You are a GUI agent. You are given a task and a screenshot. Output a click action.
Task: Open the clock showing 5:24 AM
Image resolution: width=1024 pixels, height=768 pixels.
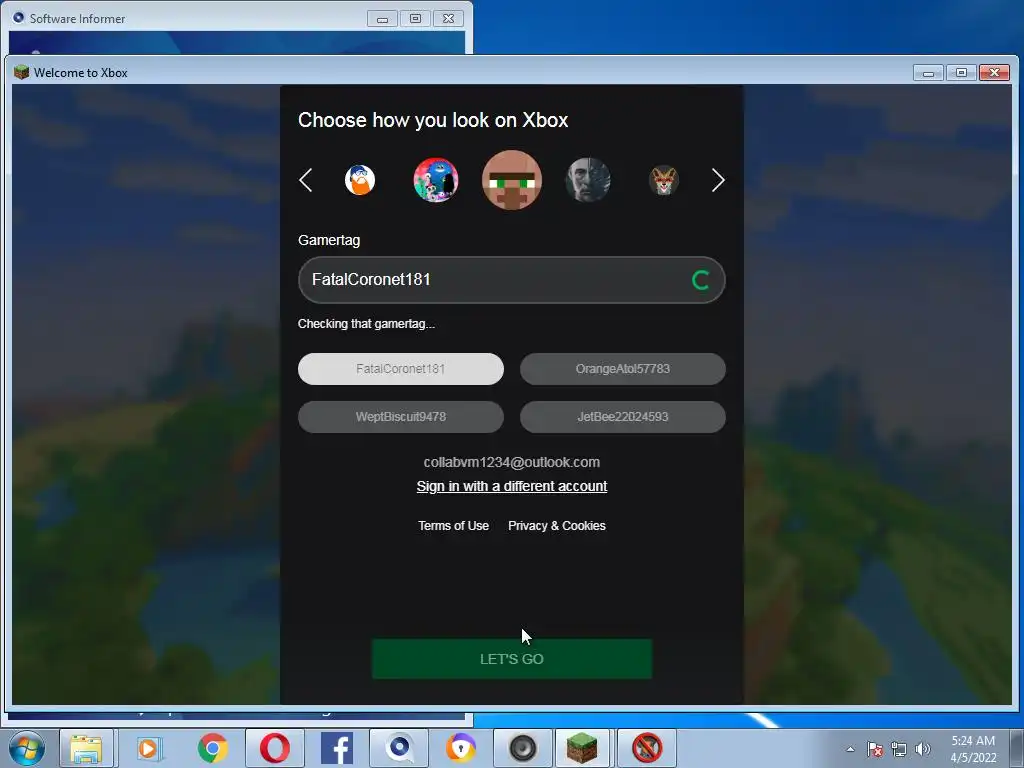click(973, 749)
